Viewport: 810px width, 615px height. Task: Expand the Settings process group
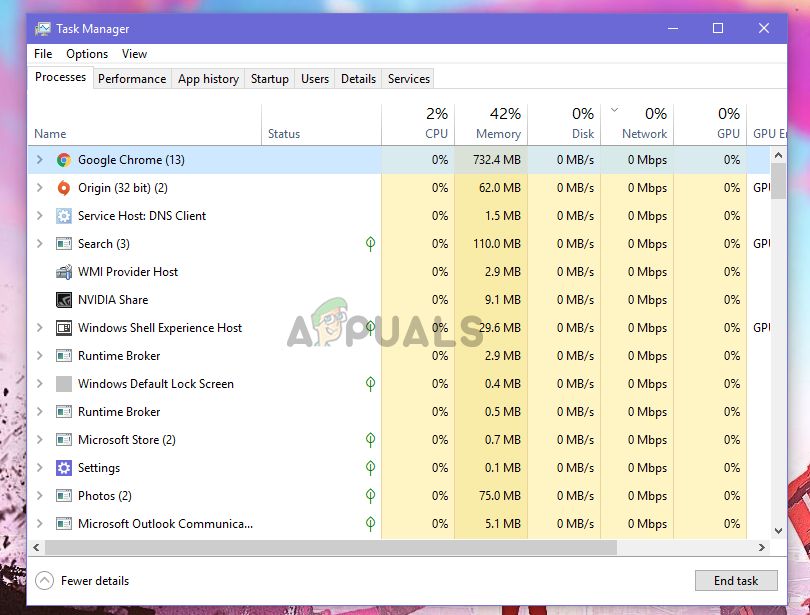(x=40, y=468)
